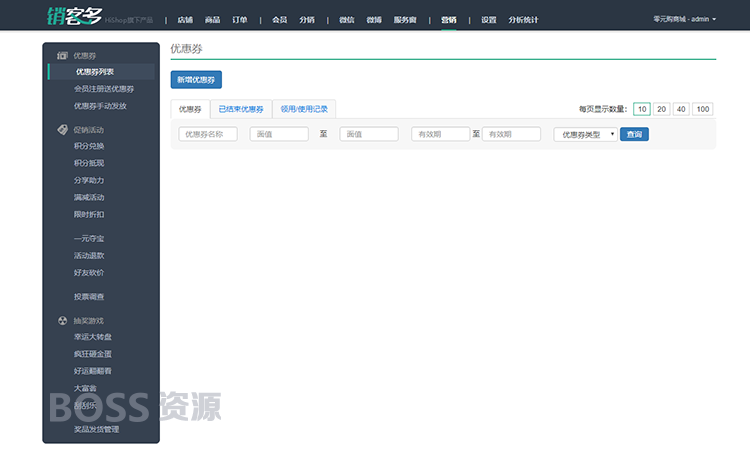Click the 销客多 logo
Screen dimensions: 750x472
pos(75,16)
